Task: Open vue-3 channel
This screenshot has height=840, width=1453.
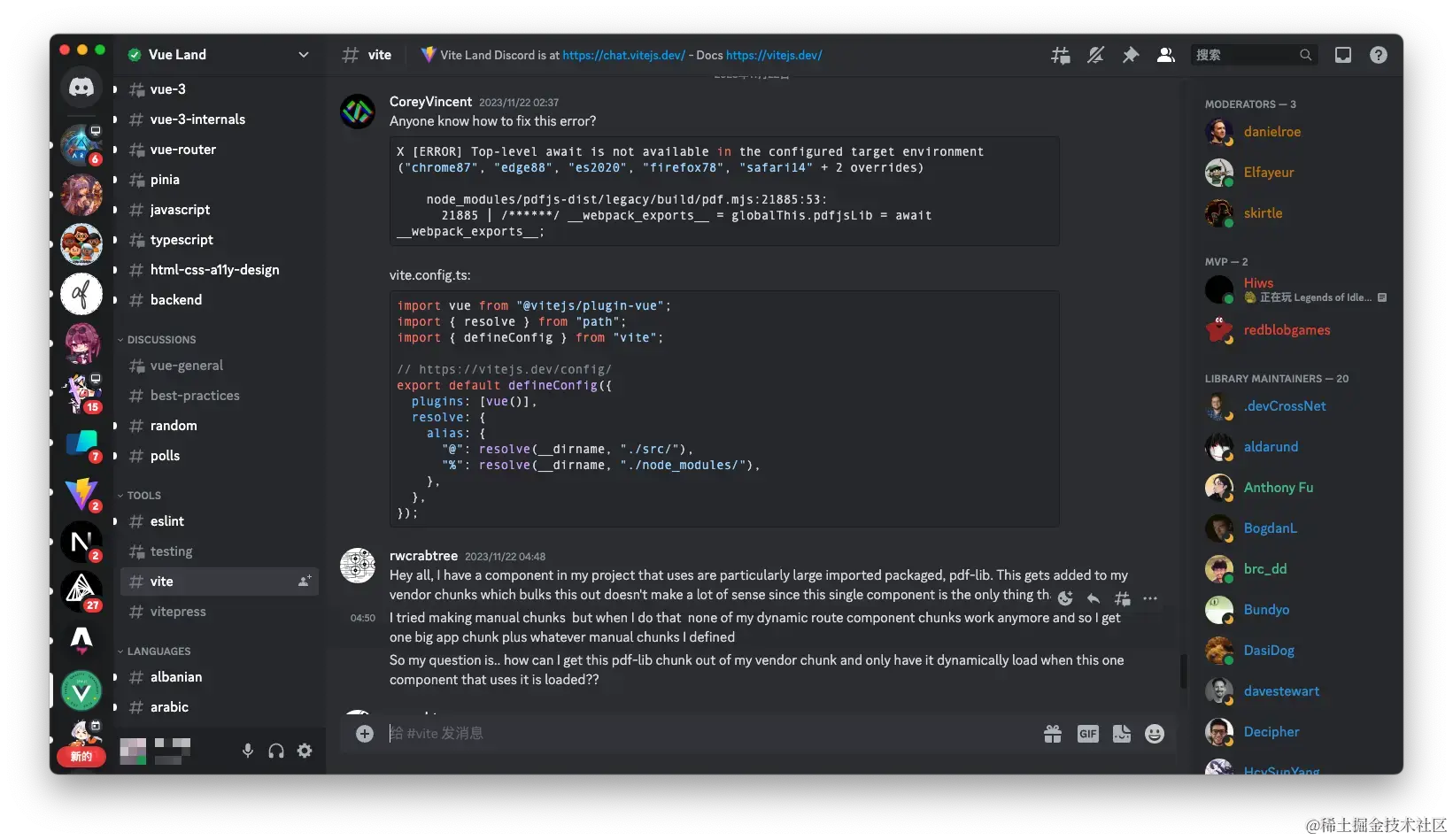Action: 220,89
